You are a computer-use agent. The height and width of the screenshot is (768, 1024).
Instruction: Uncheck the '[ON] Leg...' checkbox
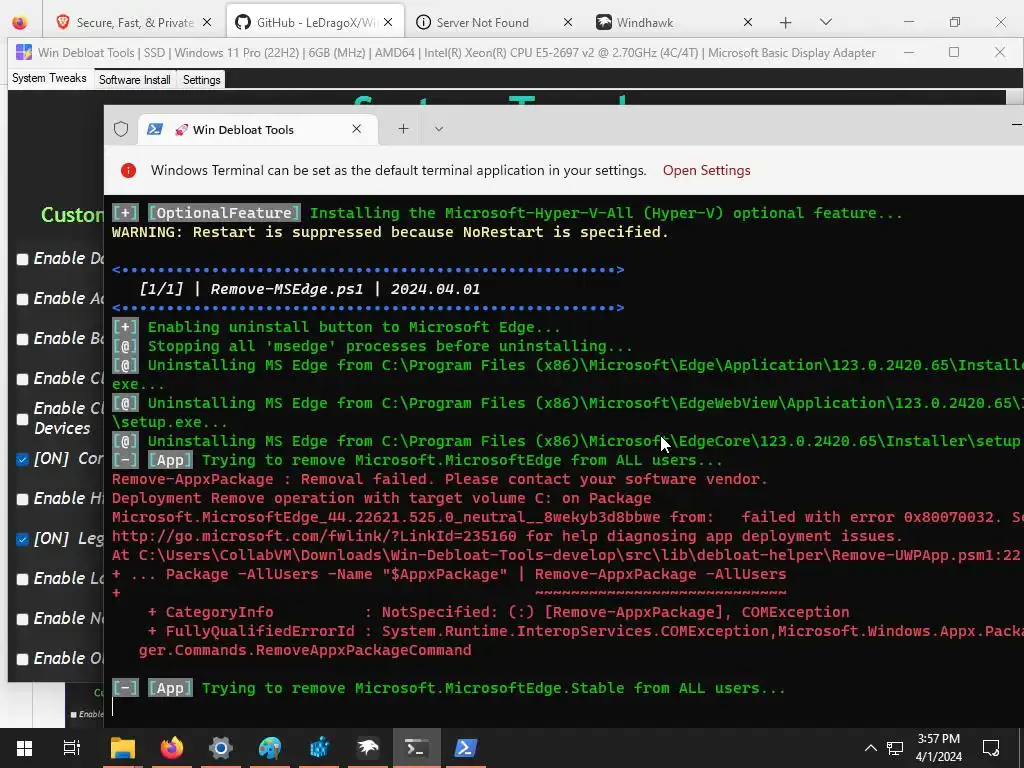pyautogui.click(x=22, y=539)
